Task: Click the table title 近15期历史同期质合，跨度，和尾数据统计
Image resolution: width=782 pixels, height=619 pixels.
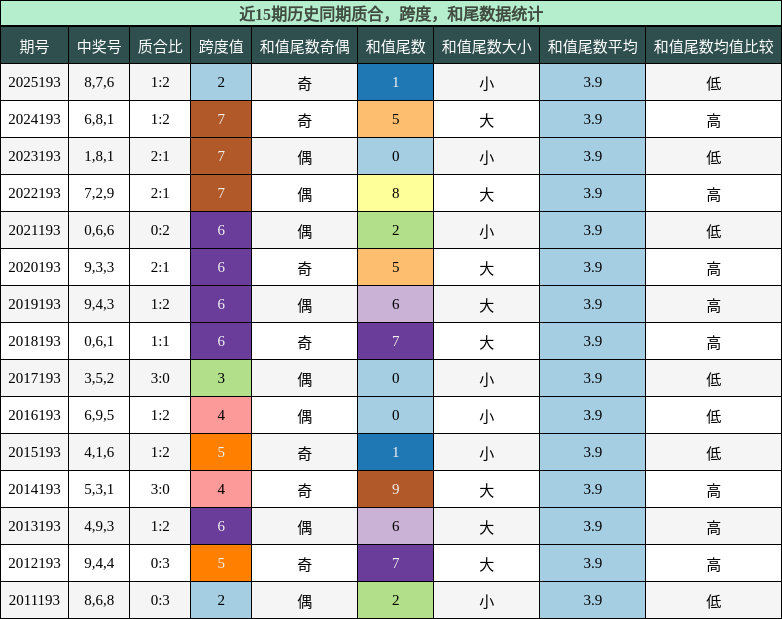Action: pos(391,13)
